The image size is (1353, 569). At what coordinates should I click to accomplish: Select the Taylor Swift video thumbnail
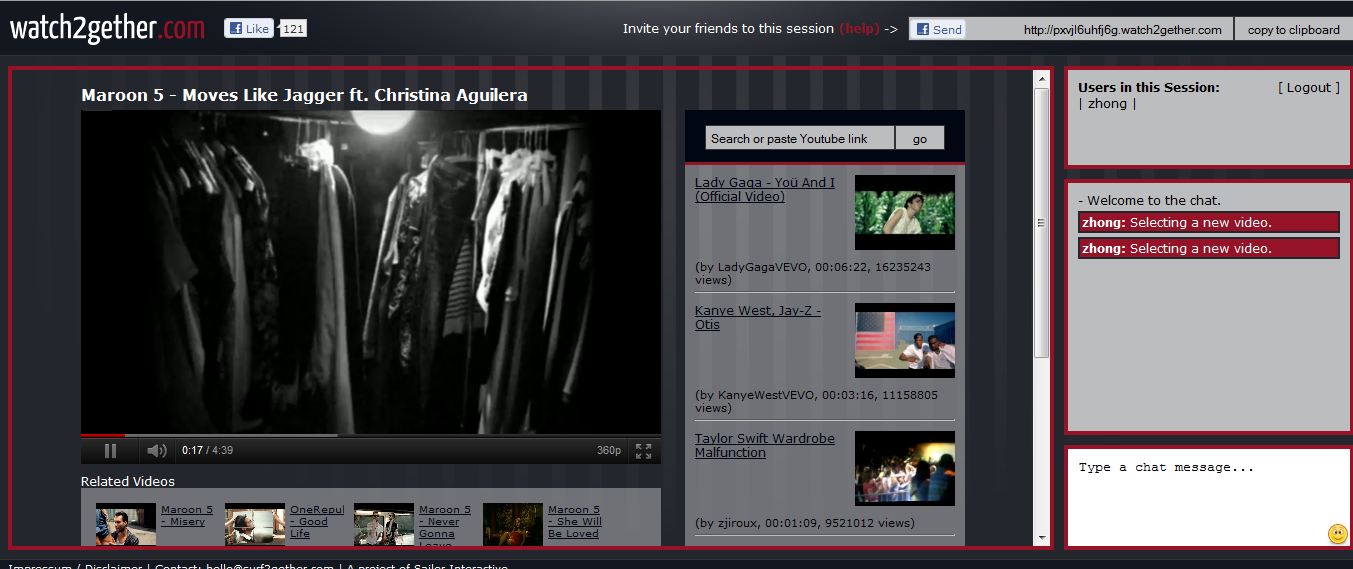click(x=905, y=468)
